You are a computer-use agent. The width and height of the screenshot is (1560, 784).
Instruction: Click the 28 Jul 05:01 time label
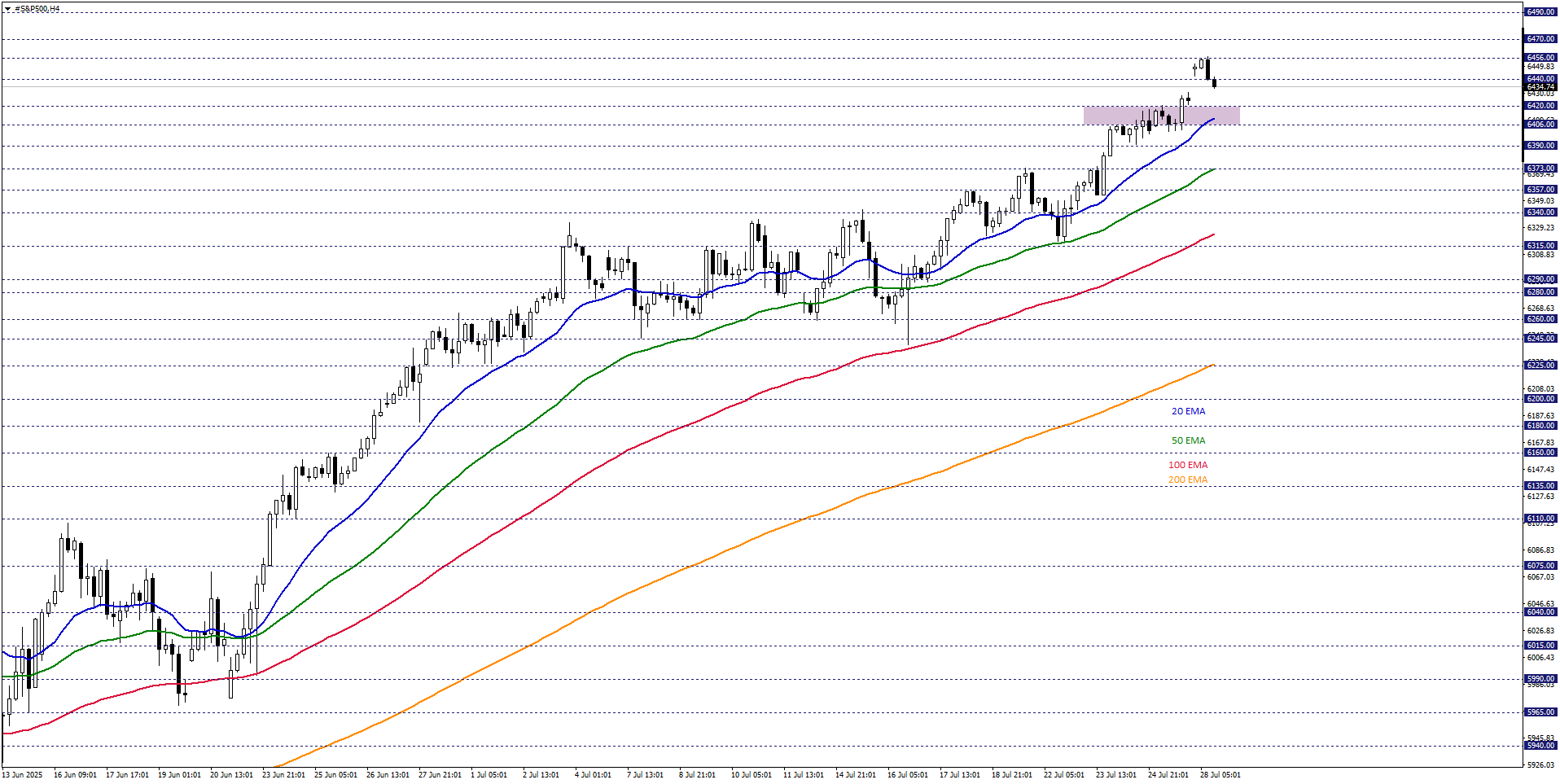[1220, 775]
